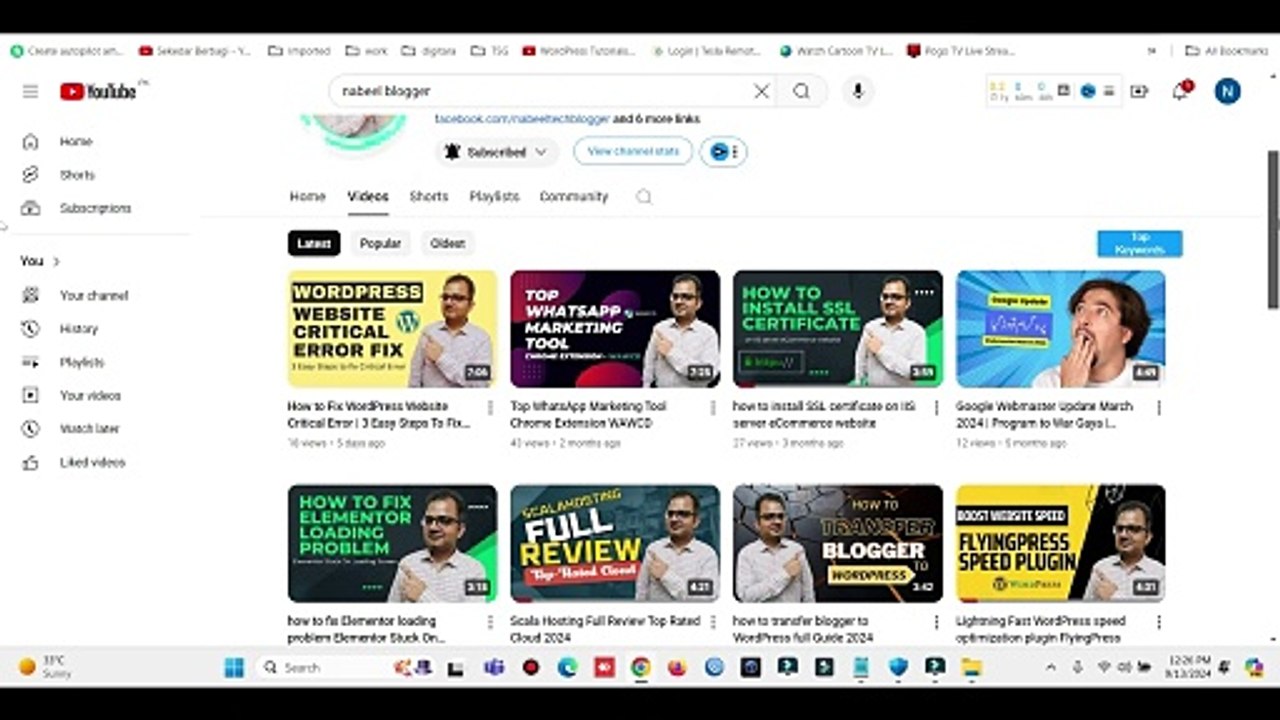Open WordPress Website Critical Error Fix thumbnail
Image resolution: width=1280 pixels, height=720 pixels.
click(392, 329)
